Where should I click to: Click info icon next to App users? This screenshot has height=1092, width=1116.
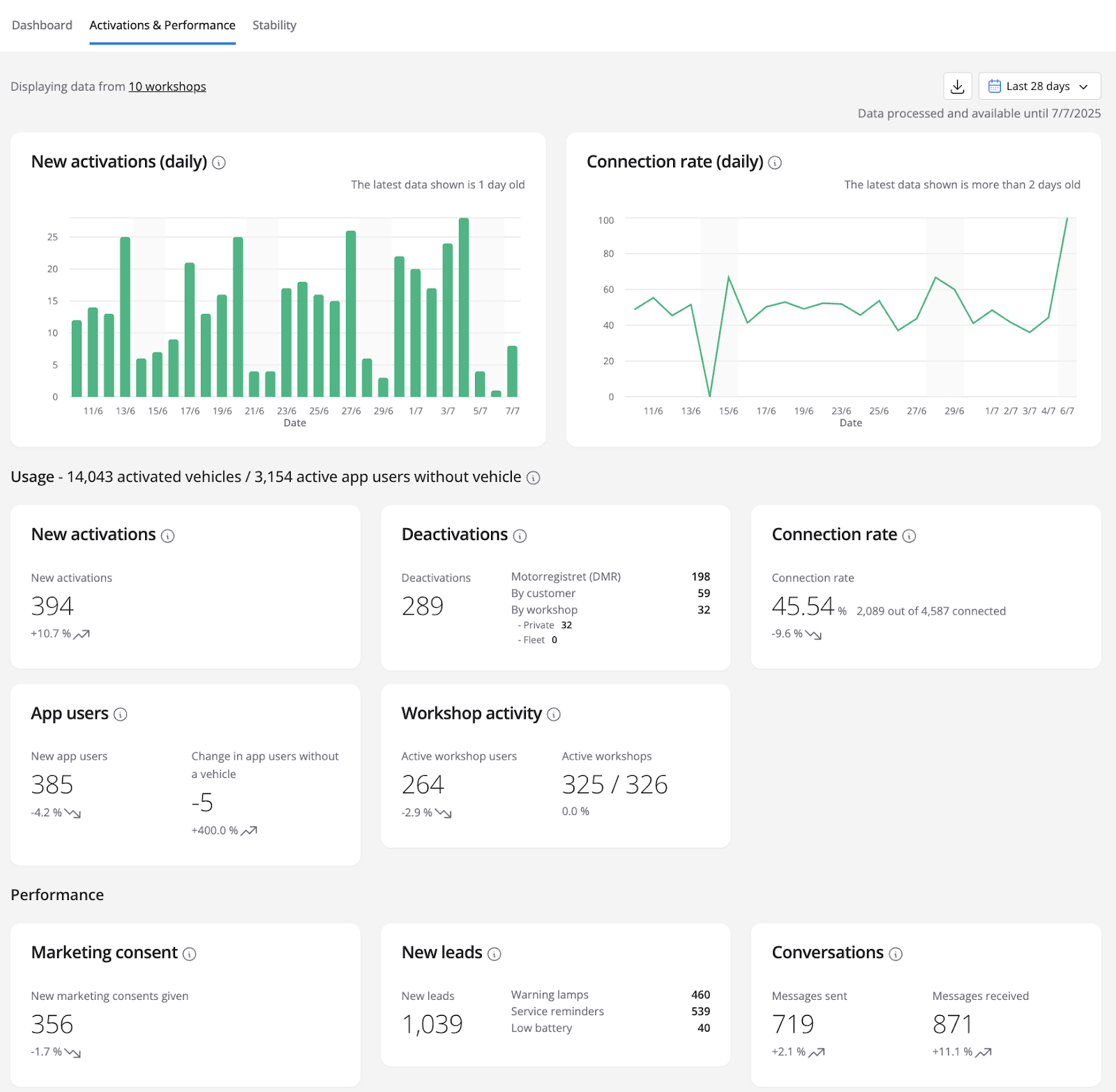[121, 715]
